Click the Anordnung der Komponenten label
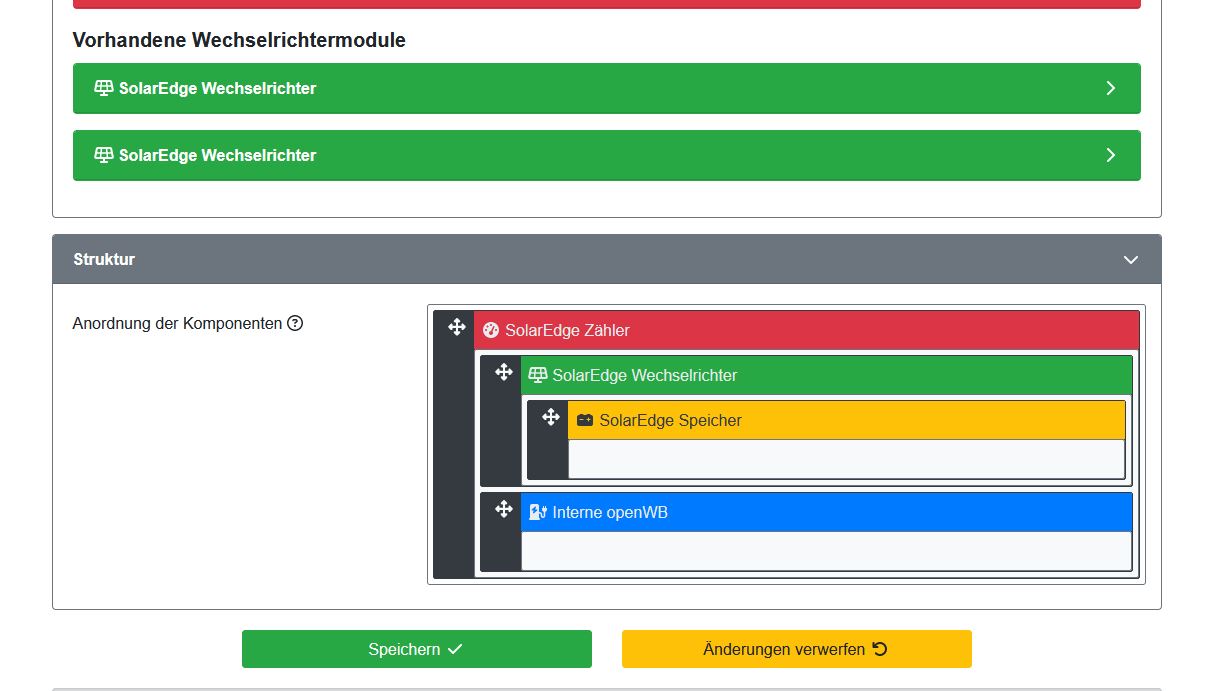1221x691 pixels. pos(177,324)
